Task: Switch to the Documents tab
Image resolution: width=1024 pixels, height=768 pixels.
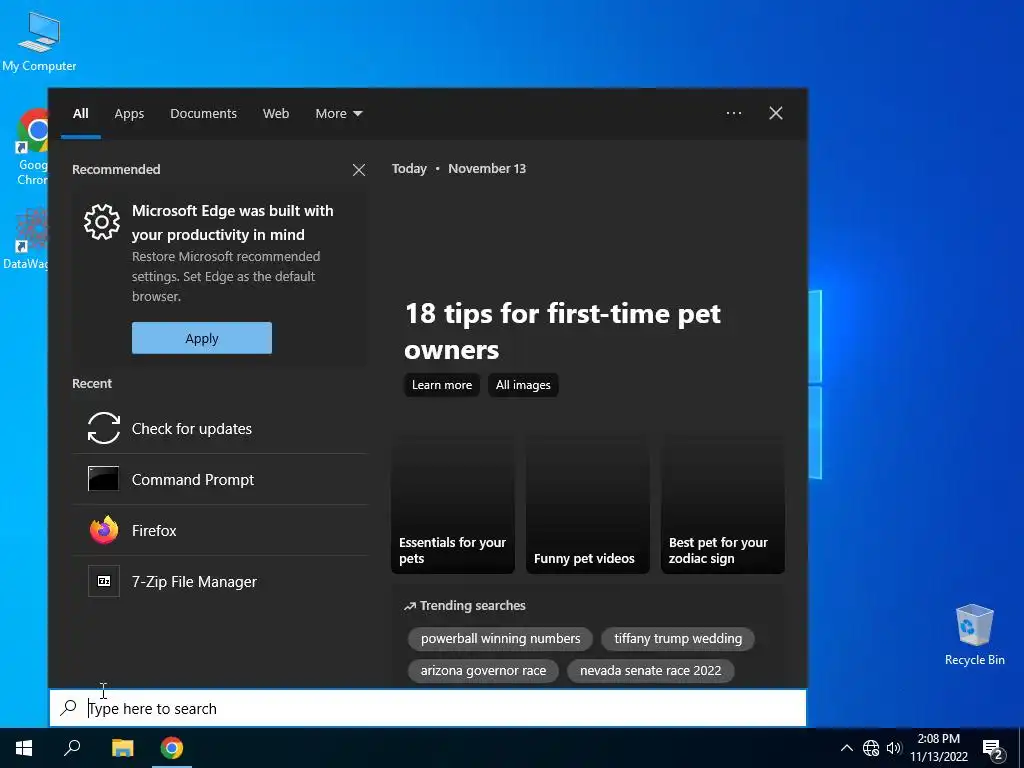Action: click(x=203, y=114)
